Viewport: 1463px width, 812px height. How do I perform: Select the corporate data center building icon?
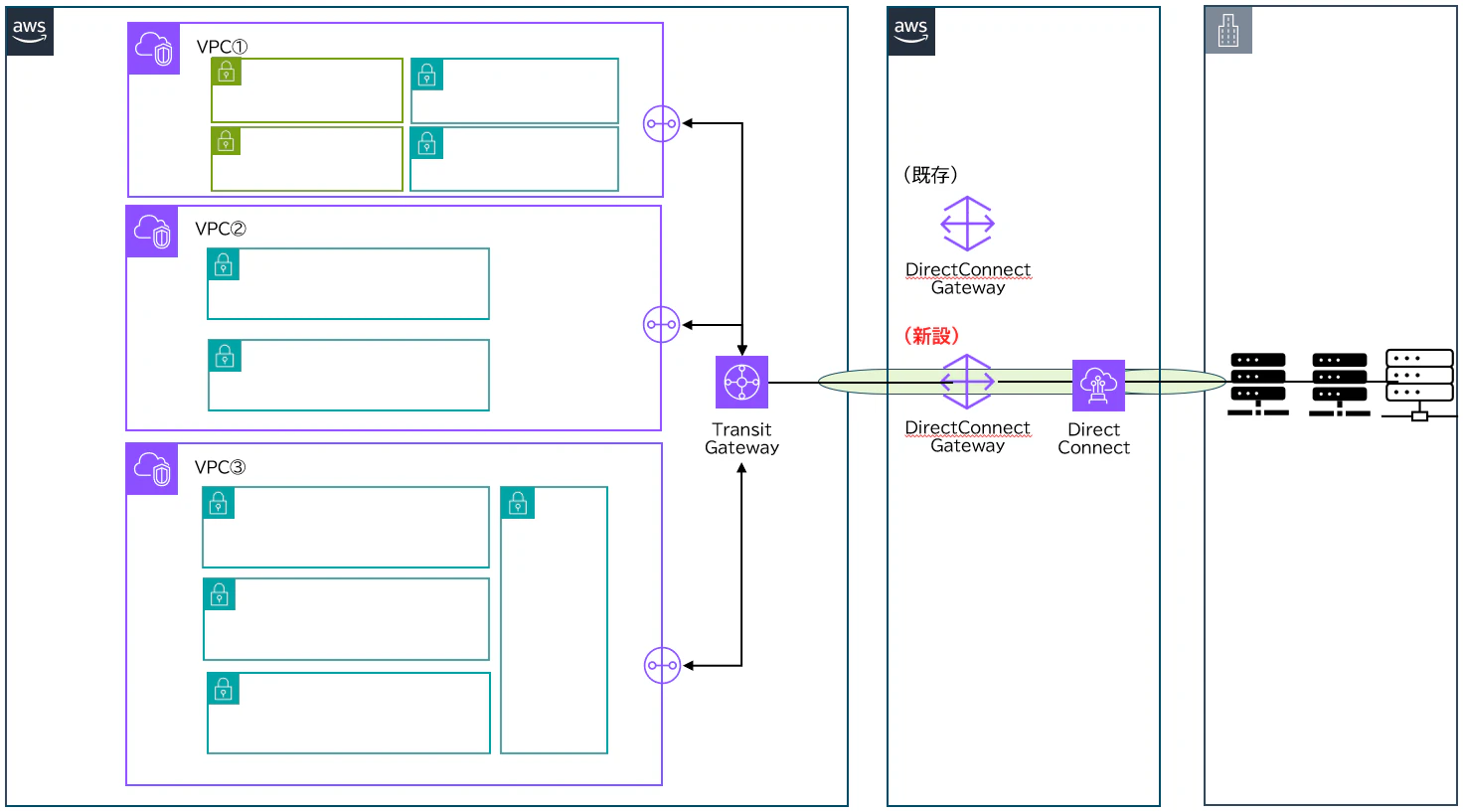pyautogui.click(x=1228, y=31)
